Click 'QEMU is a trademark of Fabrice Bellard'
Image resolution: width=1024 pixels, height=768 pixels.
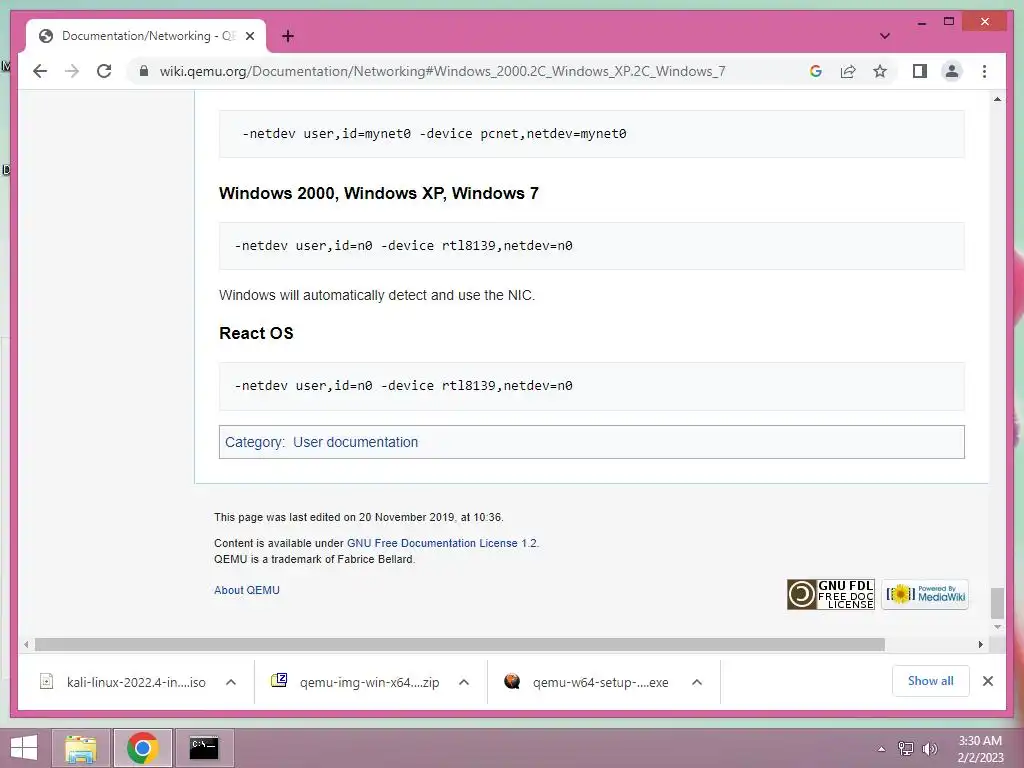coord(314,559)
